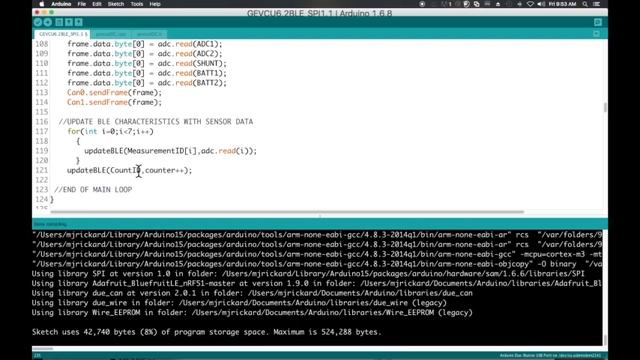Save sketch using the Save icon
The width and height of the screenshot is (640, 360).
[x=79, y=22]
